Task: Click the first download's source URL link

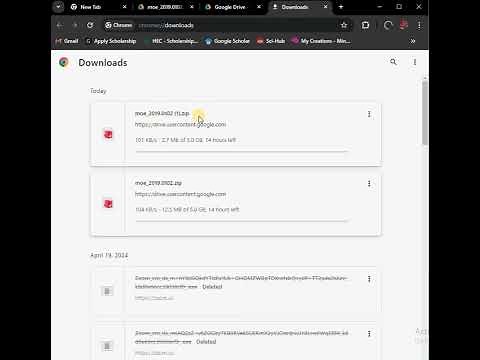Action: tap(180, 124)
